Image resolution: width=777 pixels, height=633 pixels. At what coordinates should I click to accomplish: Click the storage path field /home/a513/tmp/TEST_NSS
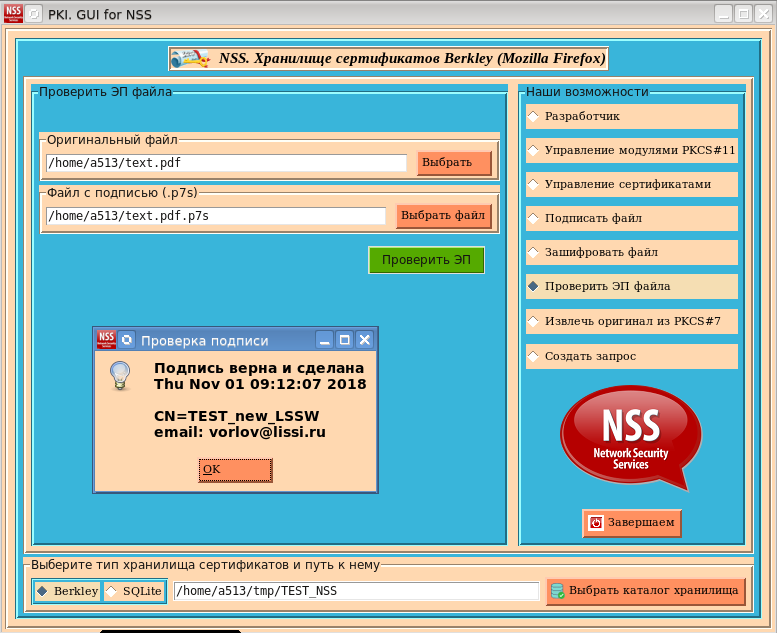tap(356, 591)
